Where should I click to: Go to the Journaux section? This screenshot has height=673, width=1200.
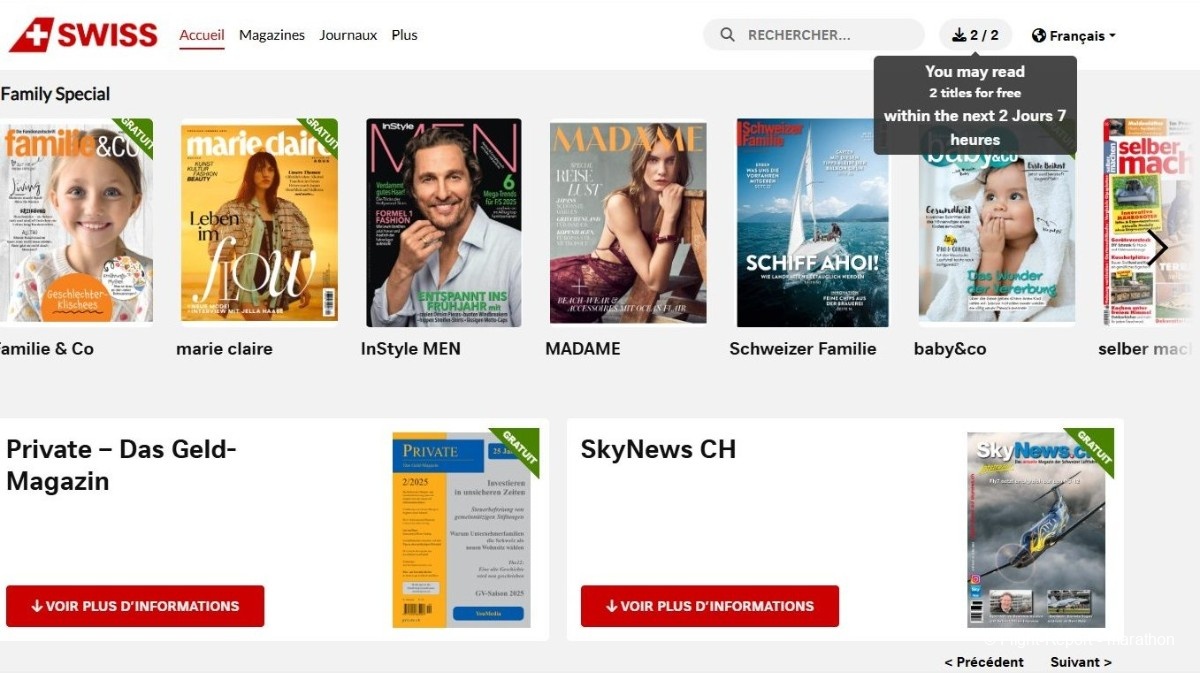tap(348, 35)
